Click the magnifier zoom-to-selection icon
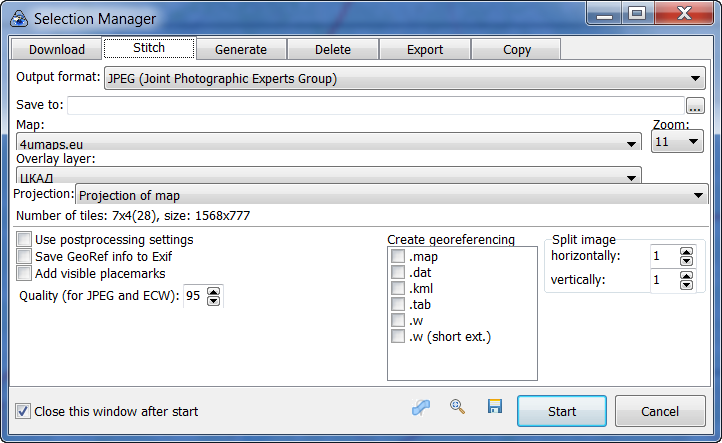Viewport: 722px width, 443px height. click(457, 407)
